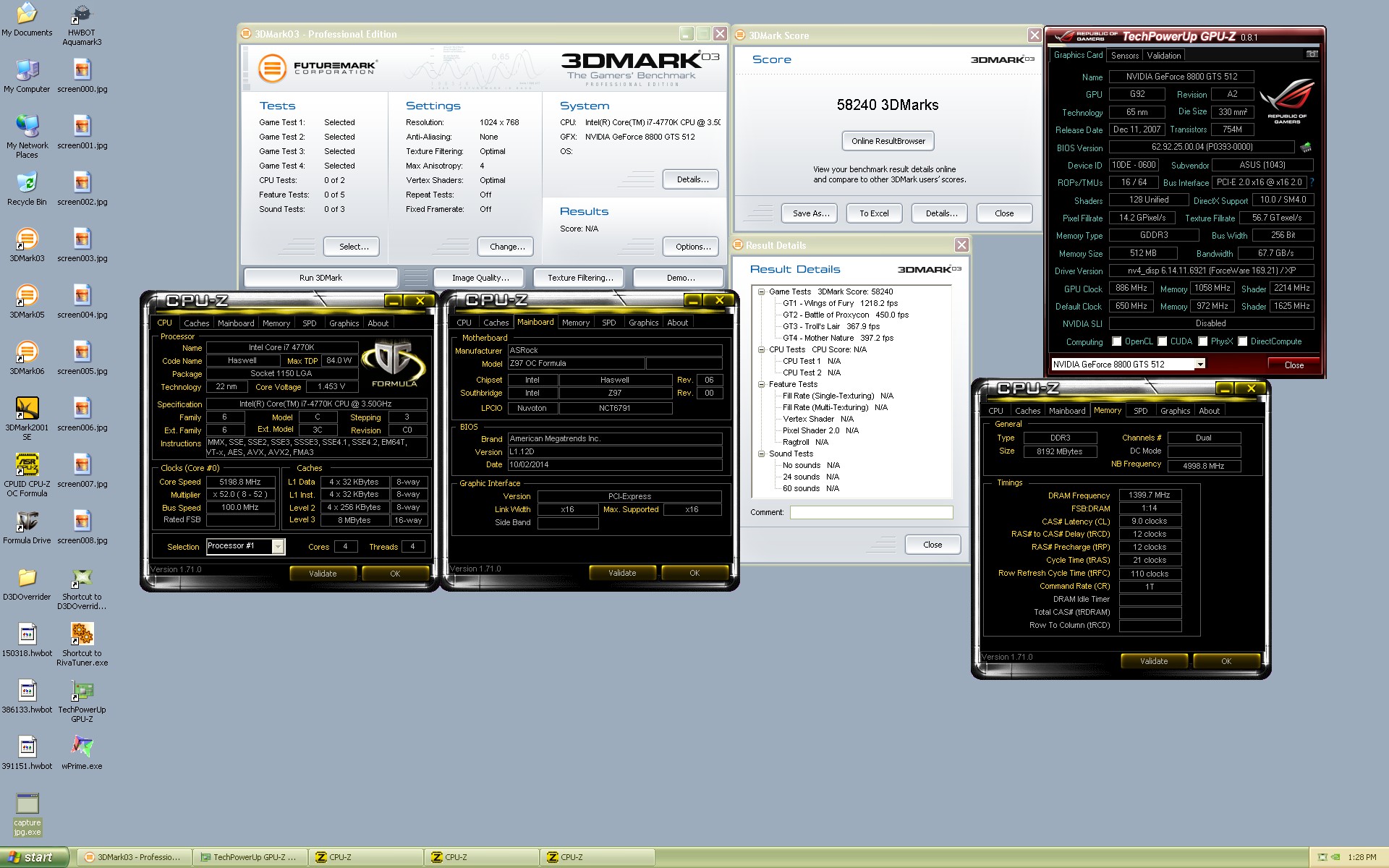Switch to Sensors tab in GPU-Z
Viewport: 1389px width, 868px height.
pyautogui.click(x=1125, y=56)
